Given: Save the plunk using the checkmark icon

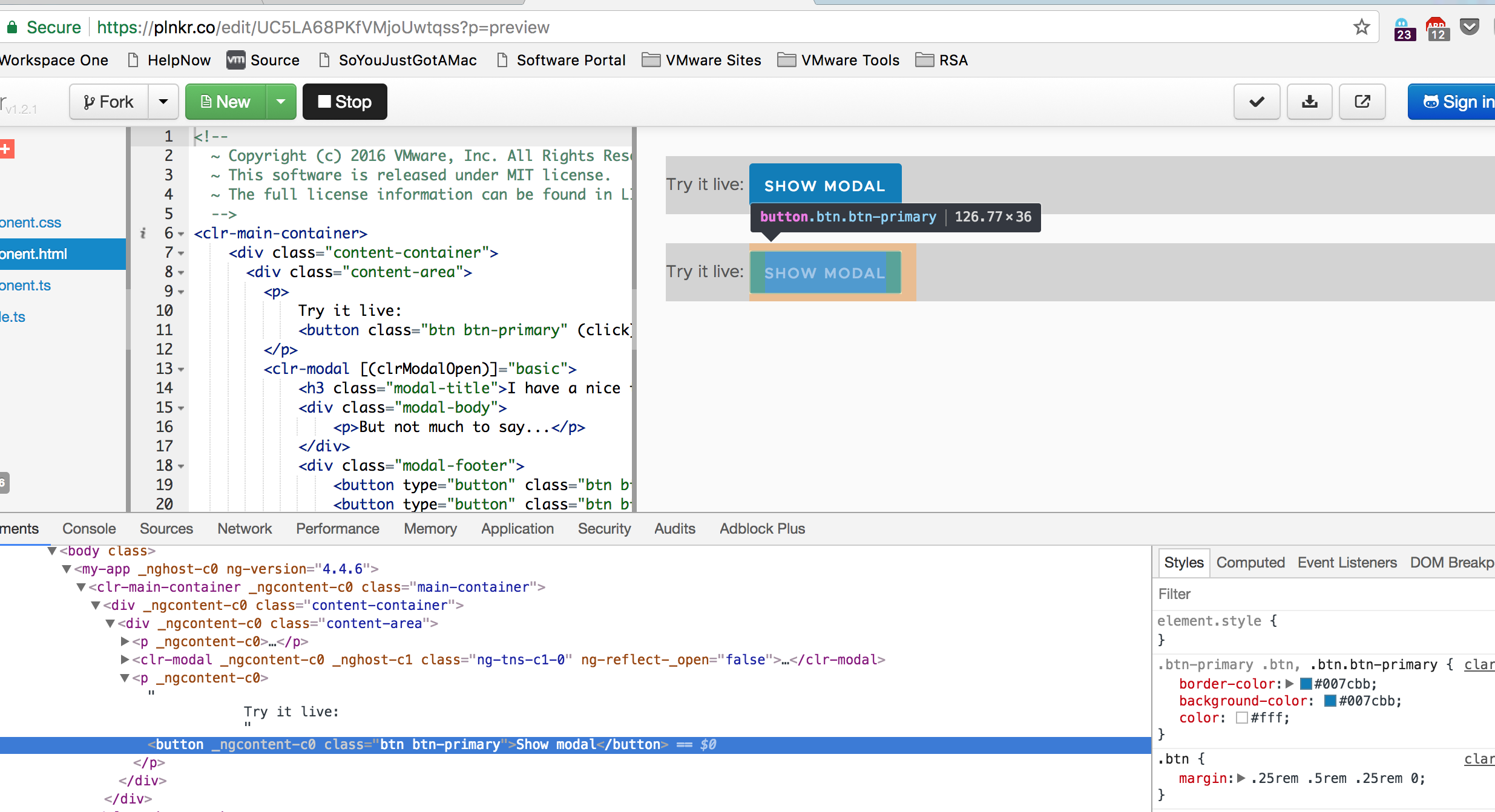Looking at the screenshot, I should tap(1257, 101).
